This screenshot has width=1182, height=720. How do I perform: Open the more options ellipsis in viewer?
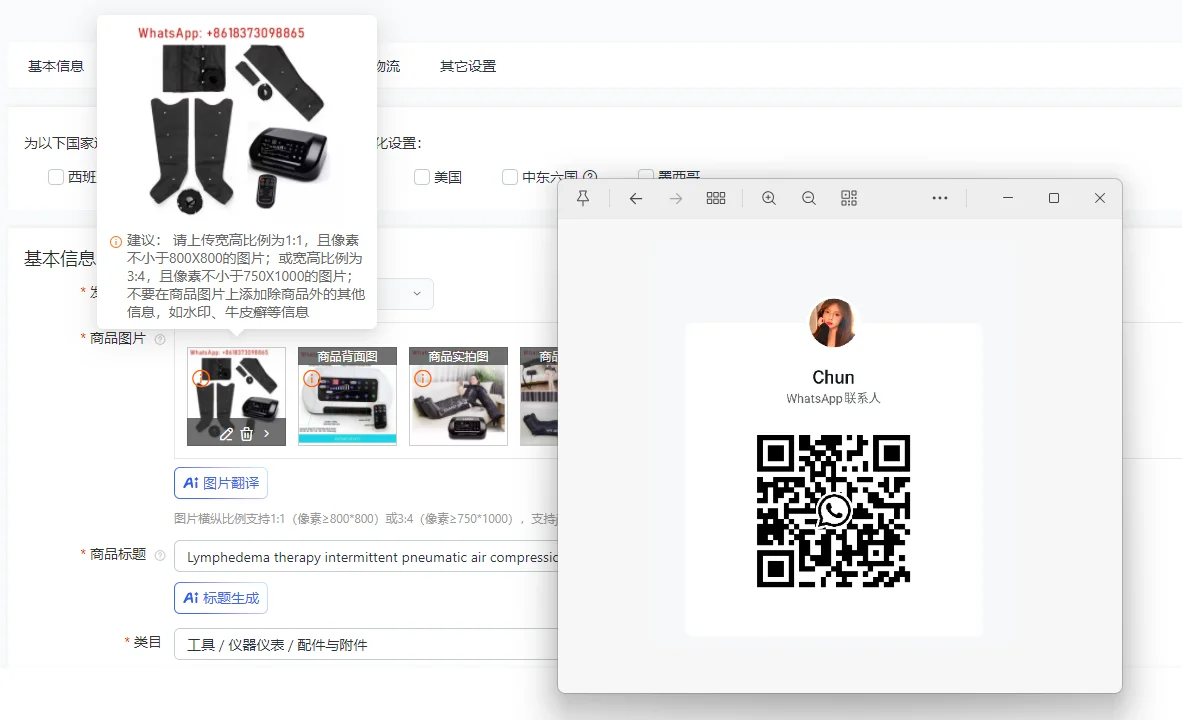pos(939,198)
